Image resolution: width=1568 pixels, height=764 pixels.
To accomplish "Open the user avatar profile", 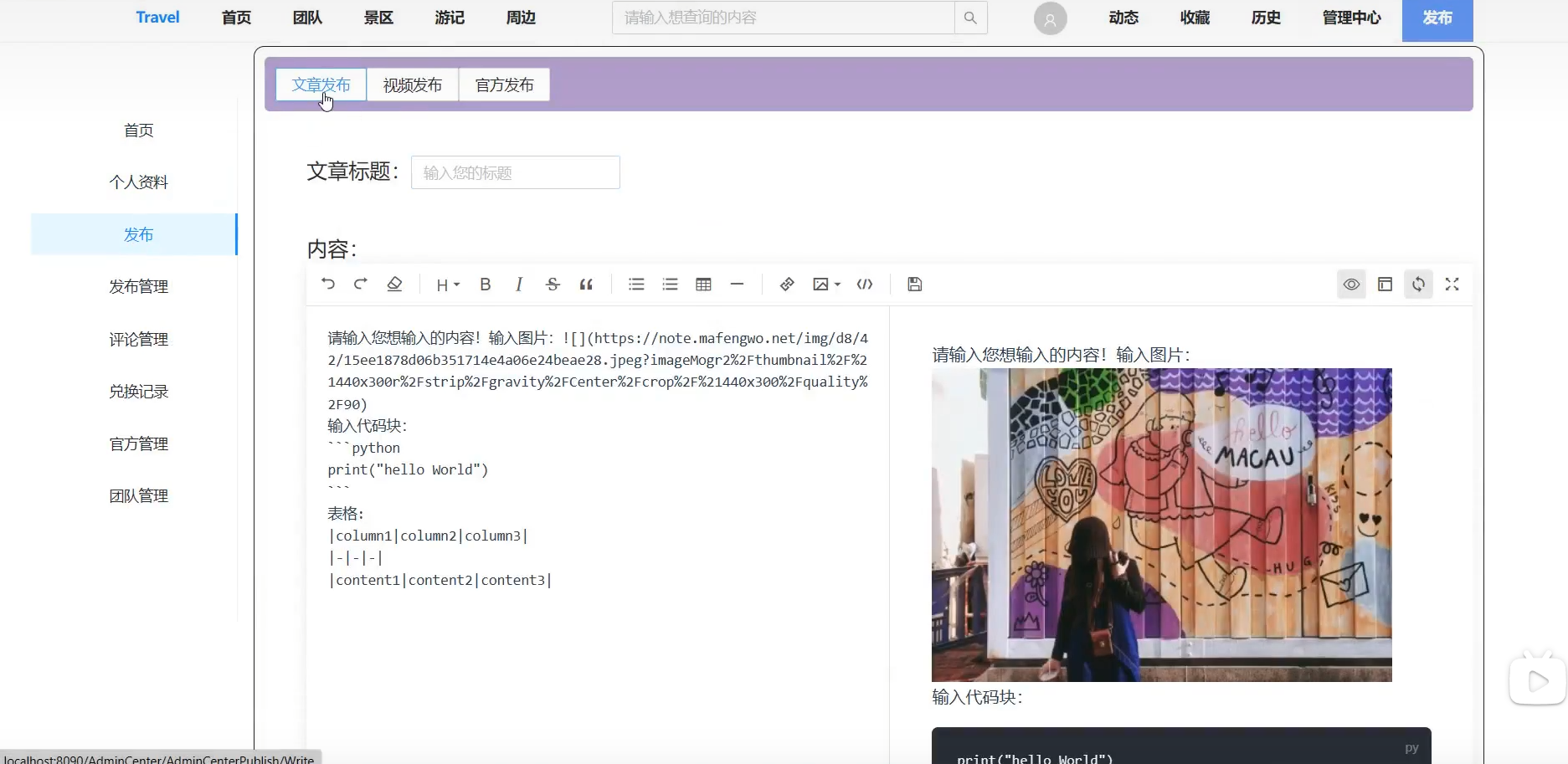I will coord(1051,18).
